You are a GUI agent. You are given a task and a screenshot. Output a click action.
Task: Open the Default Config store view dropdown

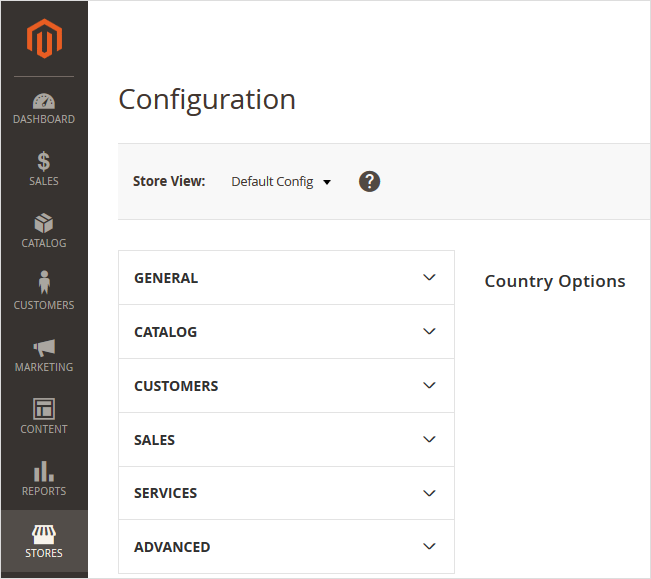281,182
